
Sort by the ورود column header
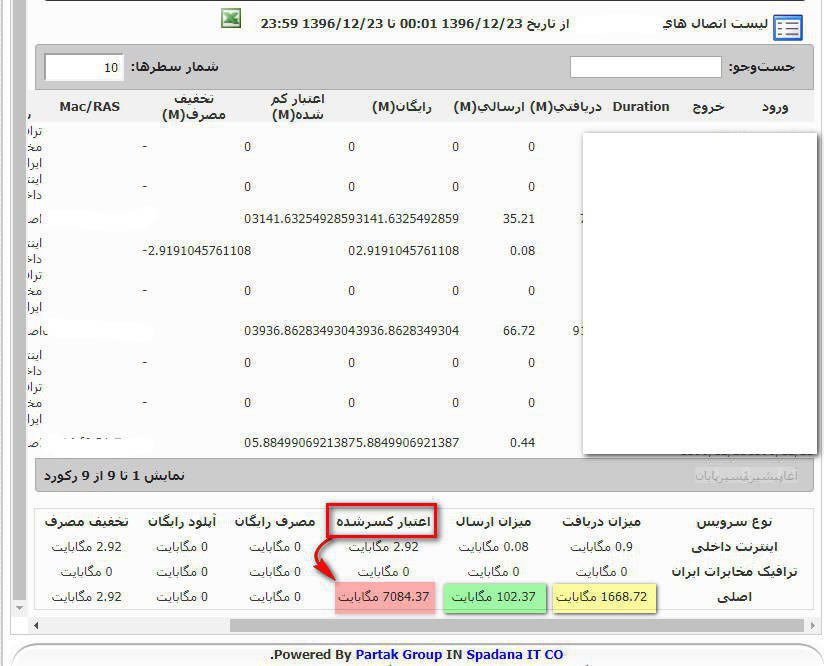pyautogui.click(x=776, y=107)
